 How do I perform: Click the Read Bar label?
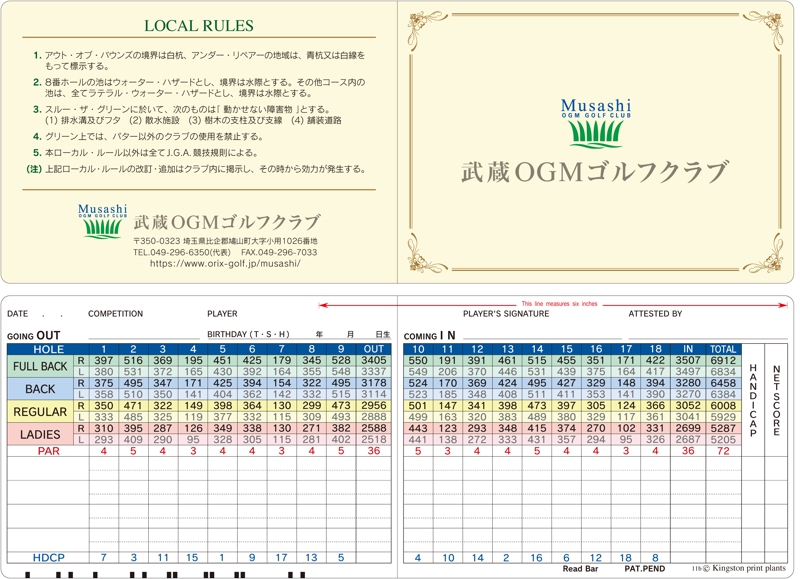click(x=580, y=569)
